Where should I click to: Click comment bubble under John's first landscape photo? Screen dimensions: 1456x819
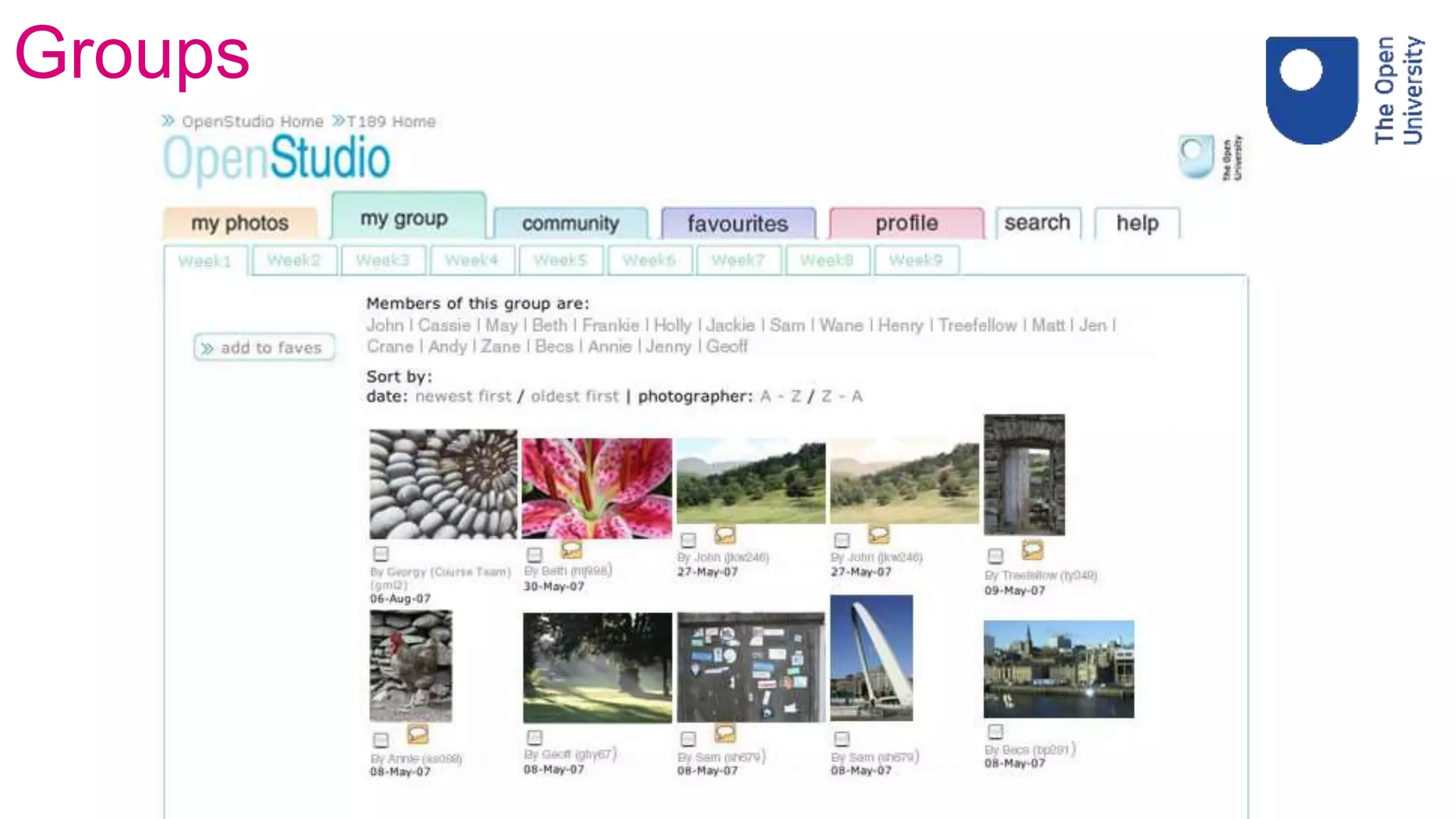pos(724,535)
